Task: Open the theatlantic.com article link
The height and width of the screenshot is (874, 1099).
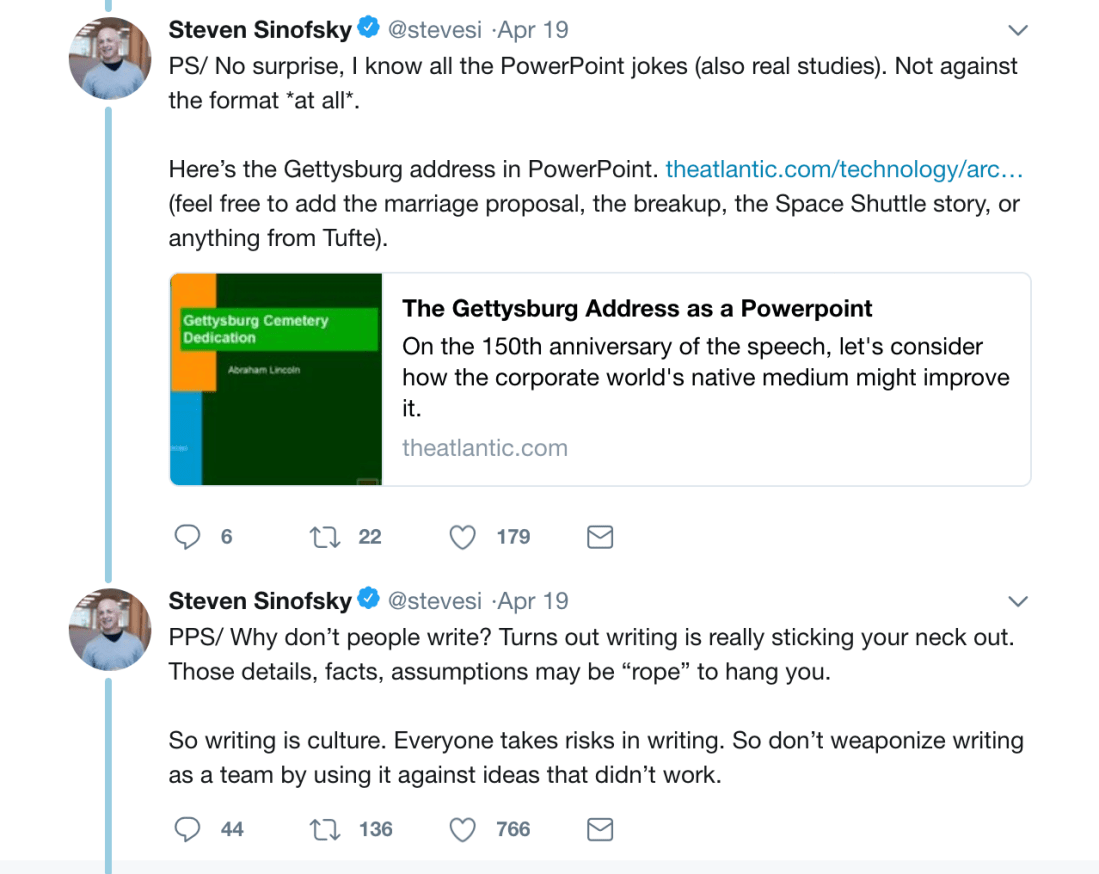Action: [x=845, y=169]
